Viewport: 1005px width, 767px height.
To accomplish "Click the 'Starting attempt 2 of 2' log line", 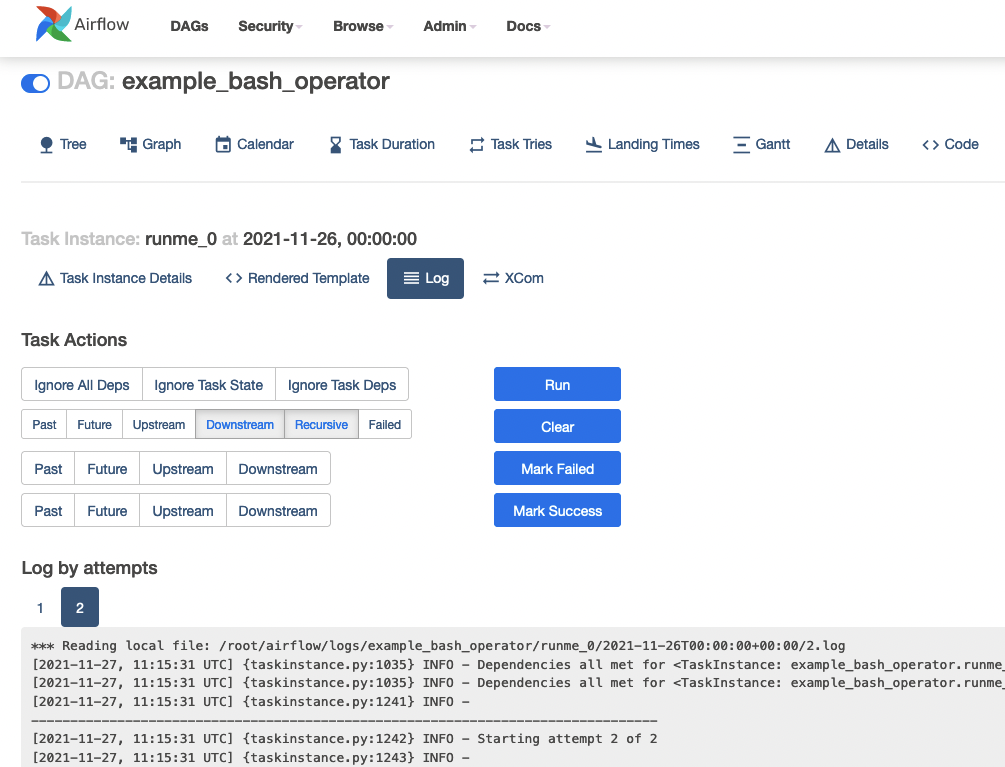I will [345, 739].
